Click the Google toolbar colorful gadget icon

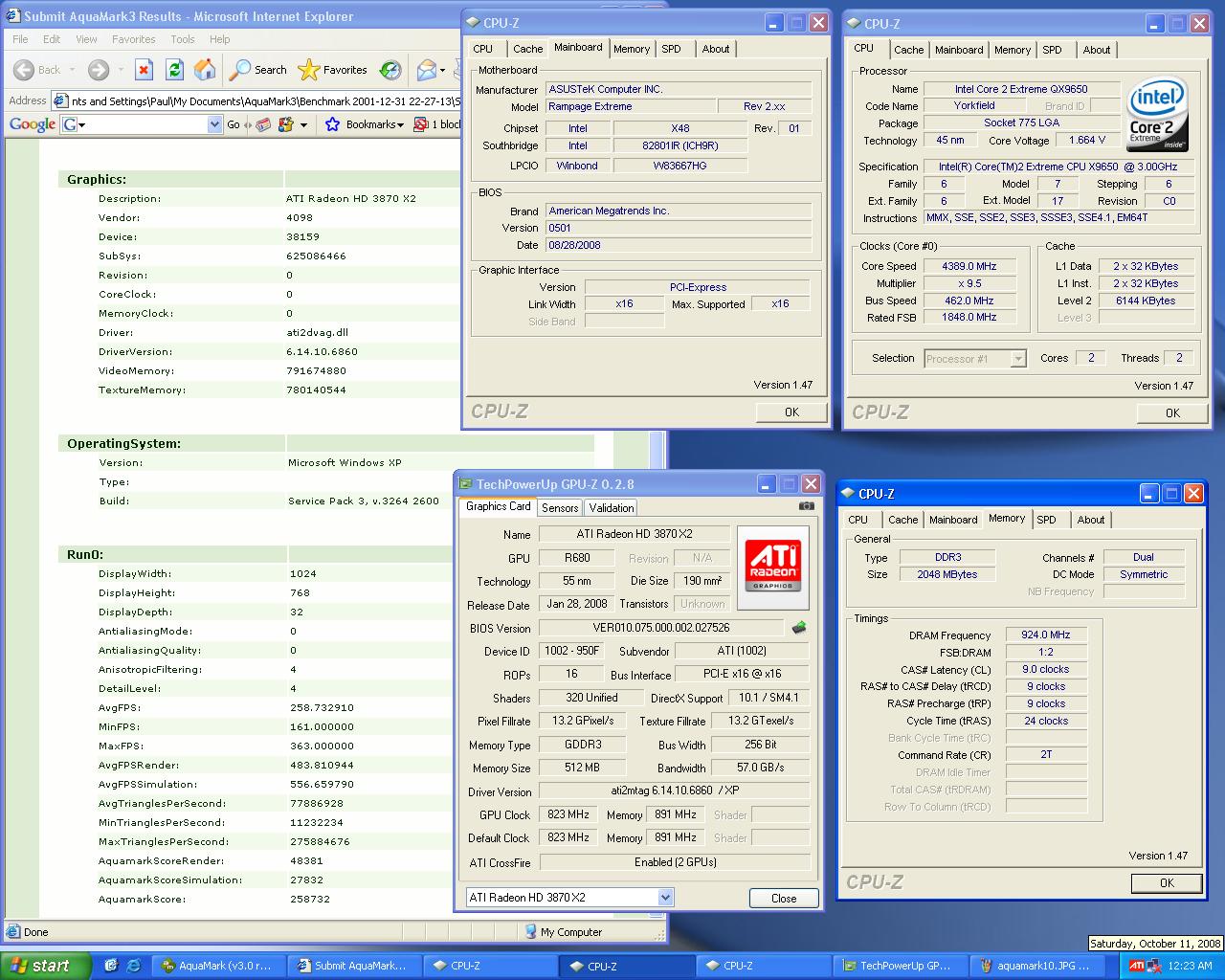coord(285,124)
